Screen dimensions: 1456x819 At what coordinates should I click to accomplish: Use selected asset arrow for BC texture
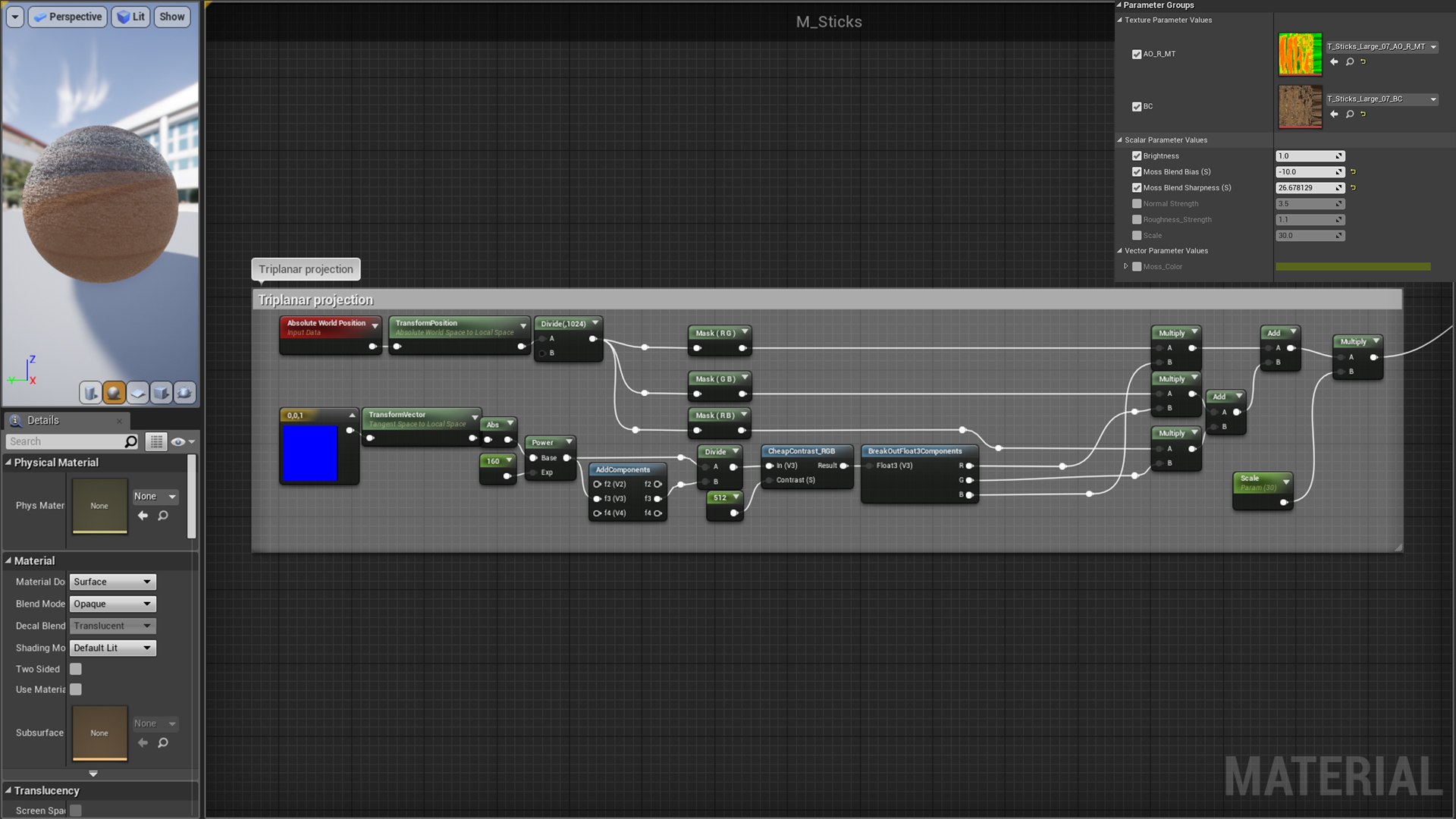coord(1334,115)
